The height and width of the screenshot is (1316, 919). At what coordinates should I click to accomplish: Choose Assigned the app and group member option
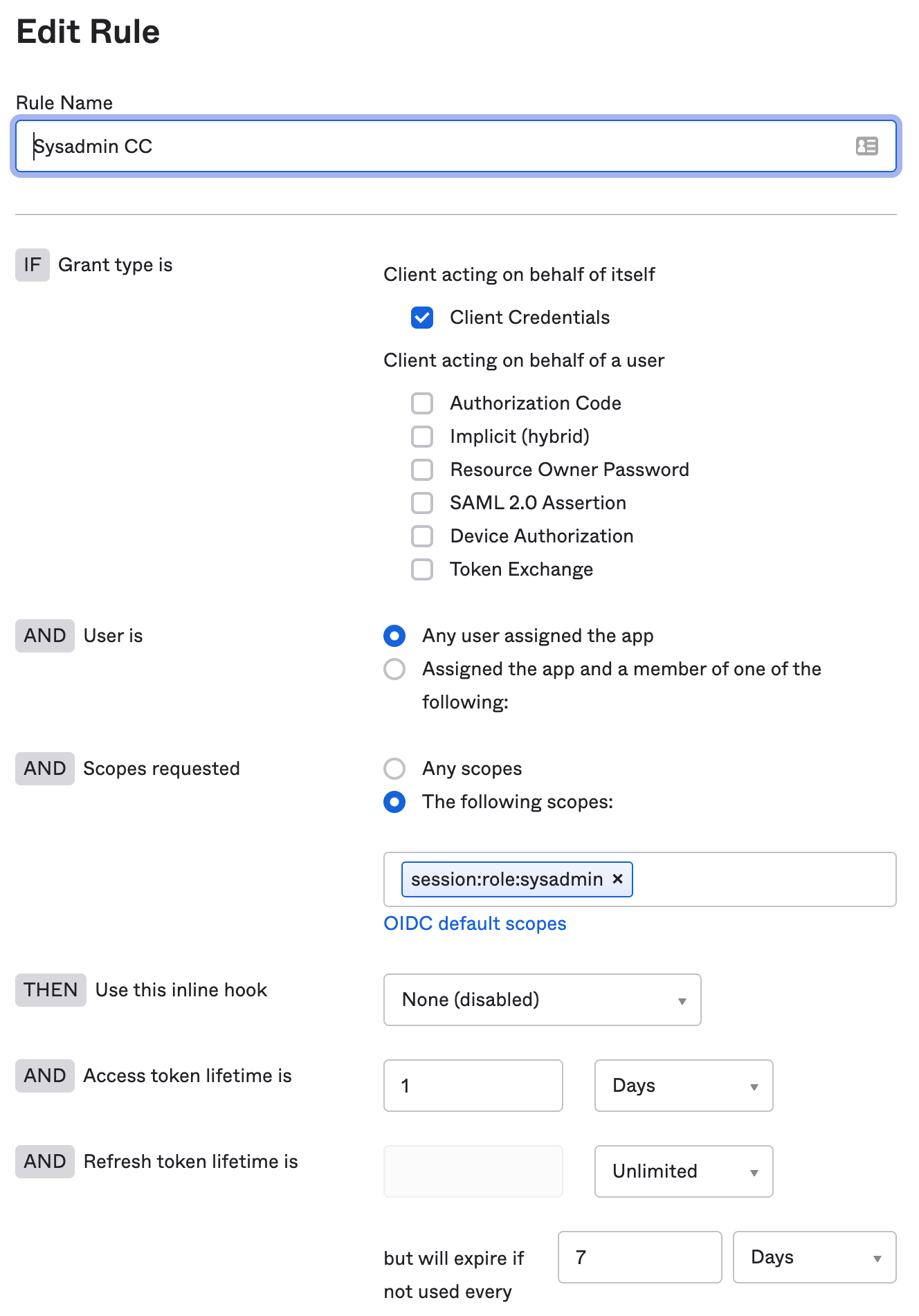point(394,669)
